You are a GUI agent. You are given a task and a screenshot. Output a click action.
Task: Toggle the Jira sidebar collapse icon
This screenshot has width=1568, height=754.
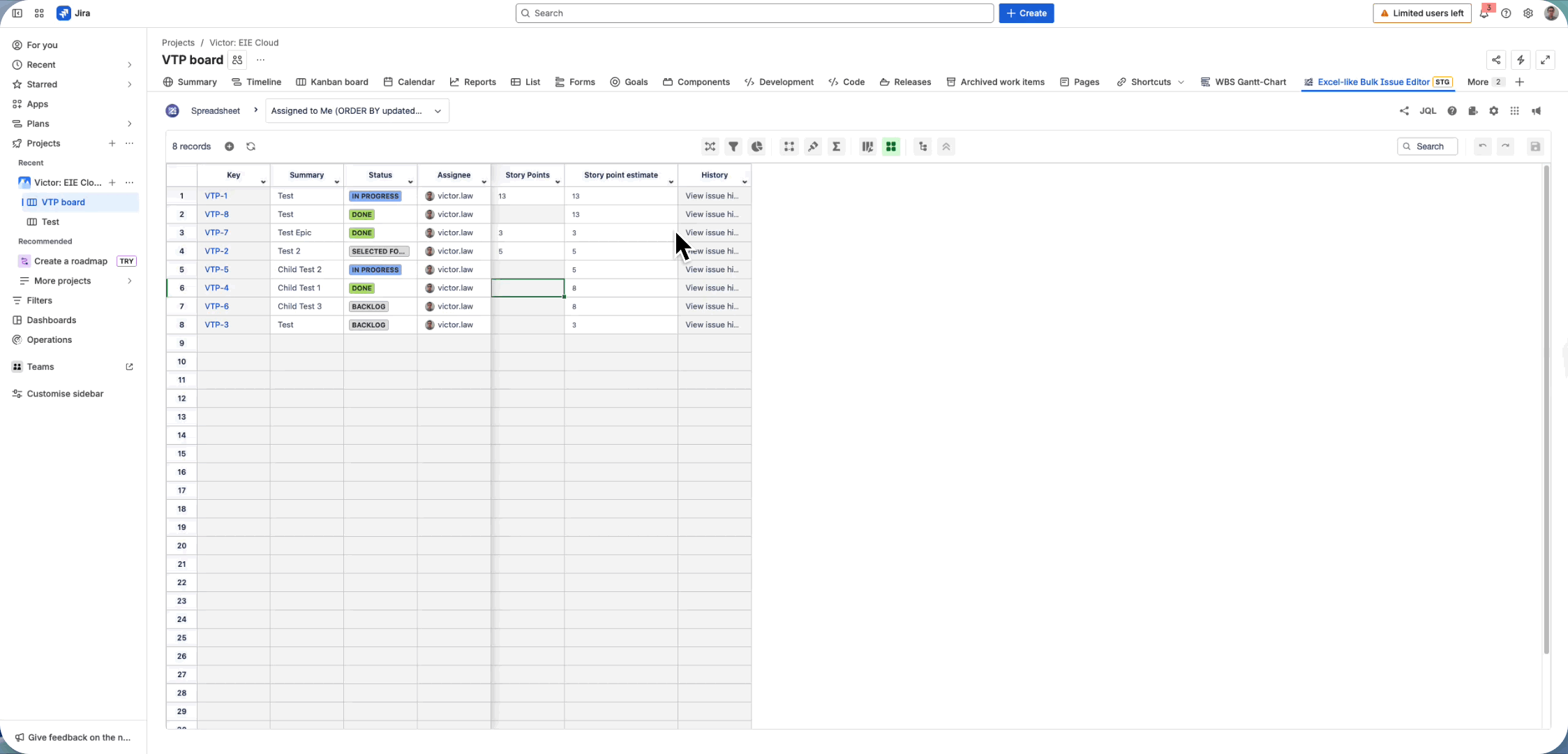(17, 13)
